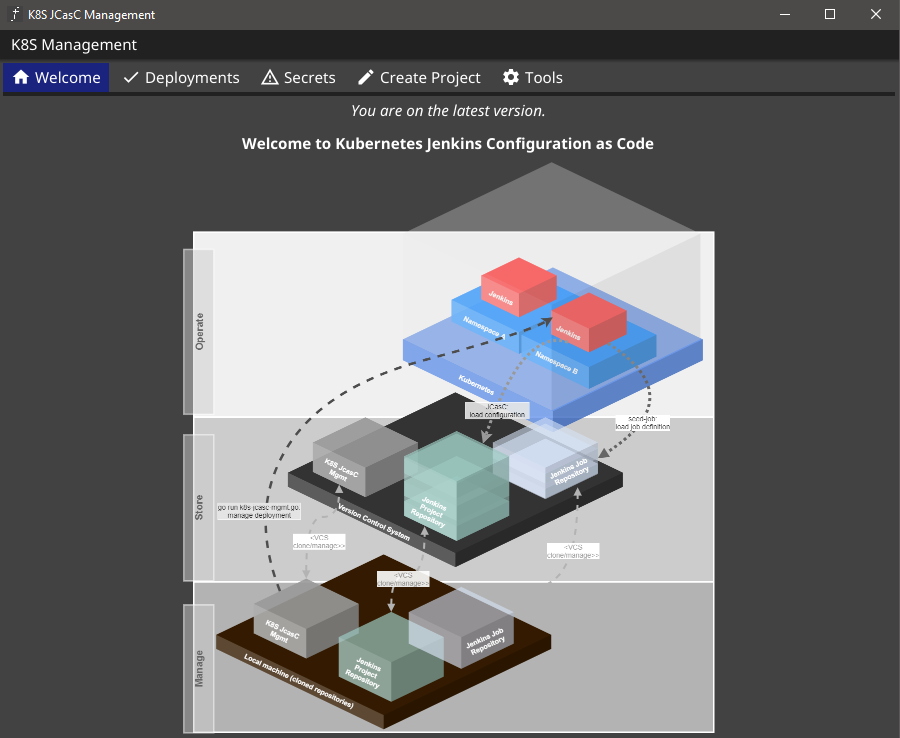The width and height of the screenshot is (900, 738).
Task: Click the 'JCasC: load configuration' label
Action: pos(497,410)
